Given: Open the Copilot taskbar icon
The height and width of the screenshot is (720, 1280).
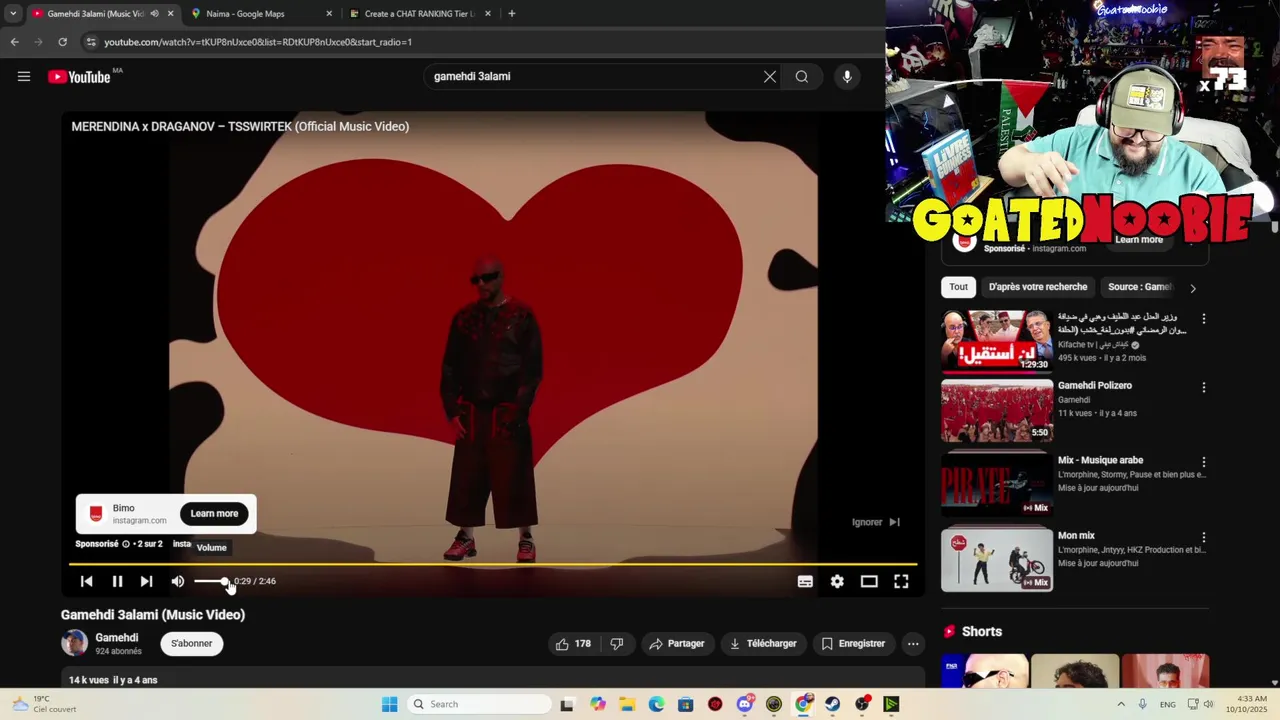Looking at the screenshot, I should click(x=598, y=704).
